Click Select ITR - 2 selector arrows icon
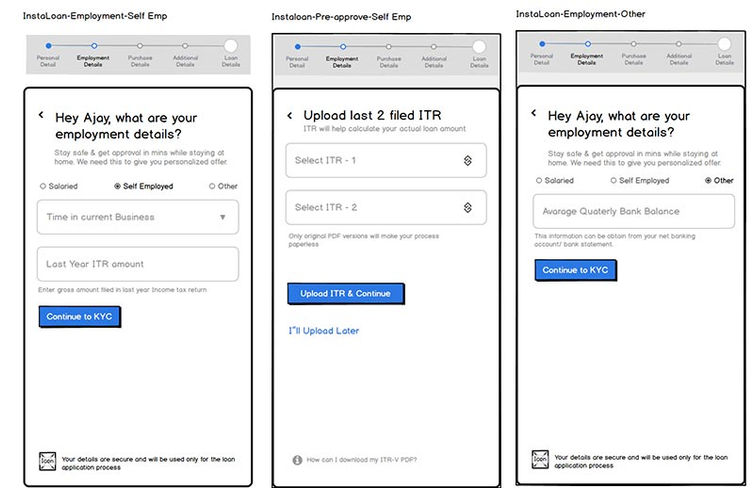 (467, 208)
